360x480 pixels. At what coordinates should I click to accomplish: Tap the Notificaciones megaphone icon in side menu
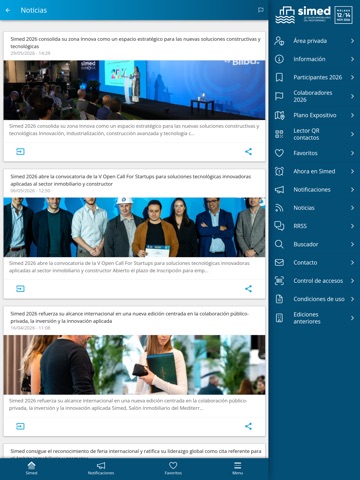(279, 190)
